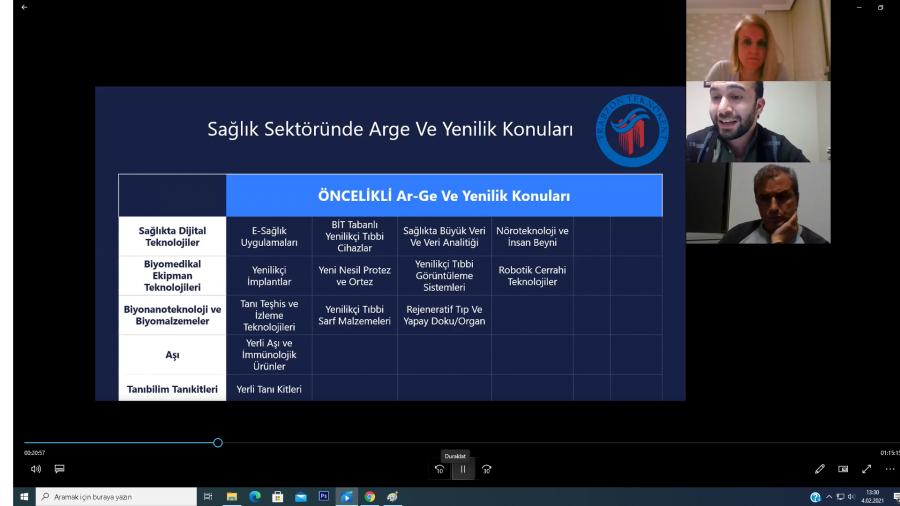Screen dimensions: 900x506
Task: Launch Microsoft Edge from taskbar
Action: pos(254,496)
